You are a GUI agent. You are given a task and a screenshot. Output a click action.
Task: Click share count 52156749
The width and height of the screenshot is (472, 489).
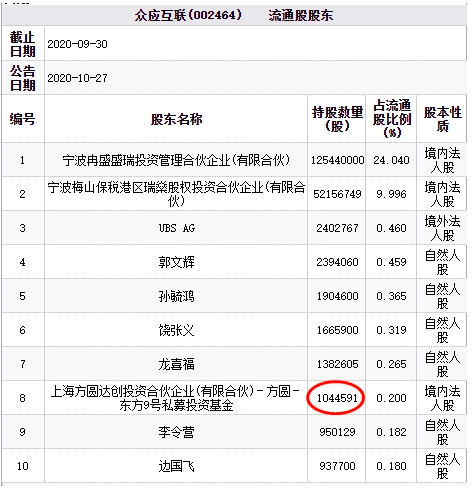(x=337, y=194)
